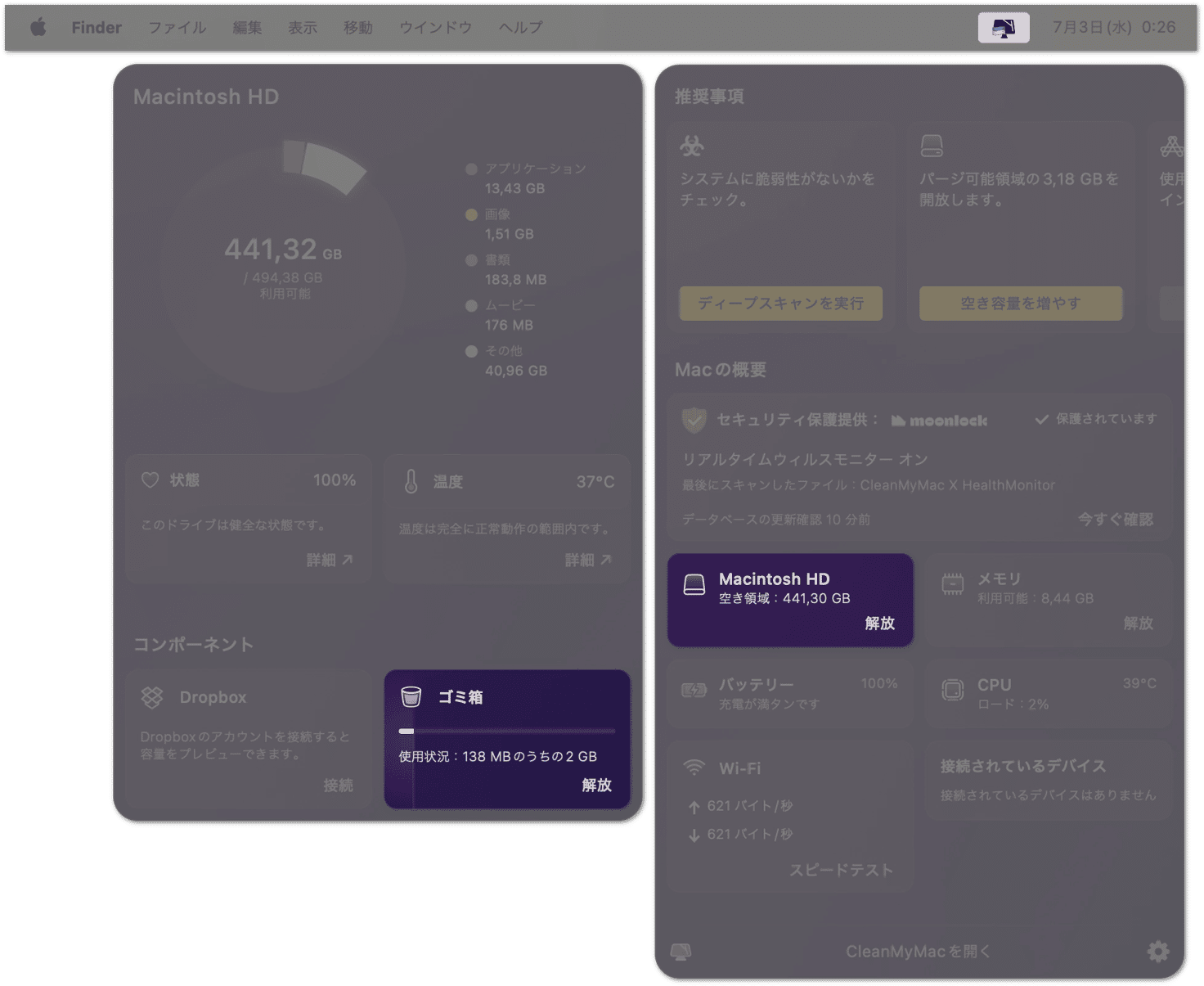The image size is (1204, 986).
Task: Click the ディープスキャンを実行 button
Action: (x=781, y=304)
